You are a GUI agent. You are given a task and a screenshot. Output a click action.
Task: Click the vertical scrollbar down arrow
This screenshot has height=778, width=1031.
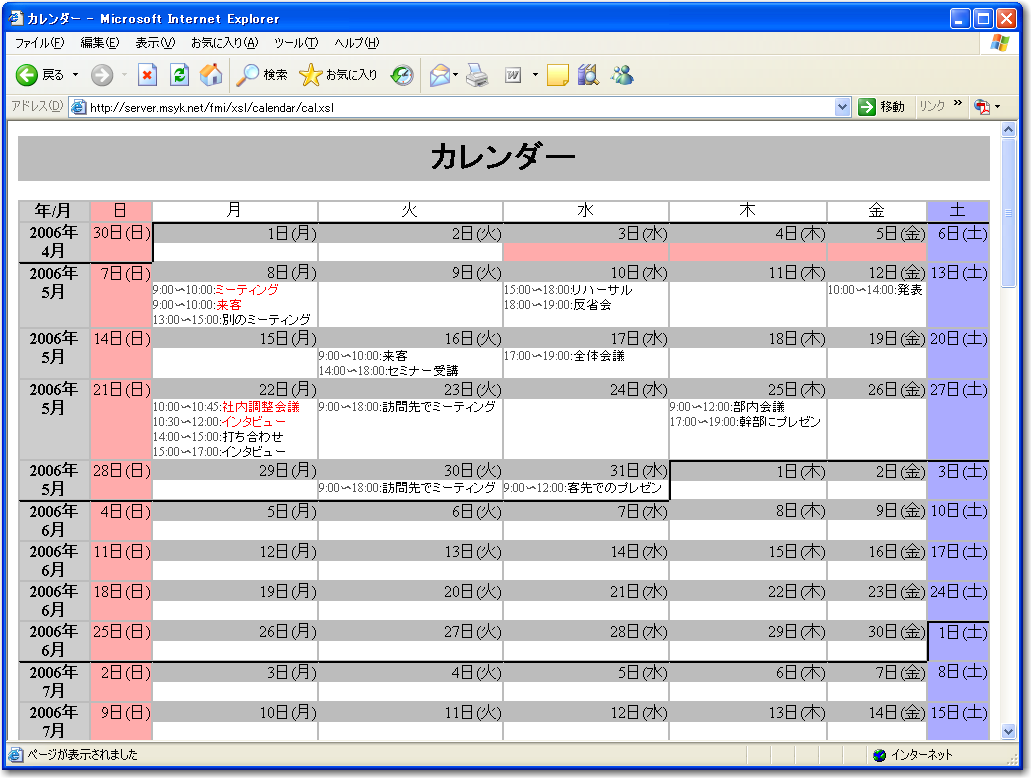coord(1008,731)
